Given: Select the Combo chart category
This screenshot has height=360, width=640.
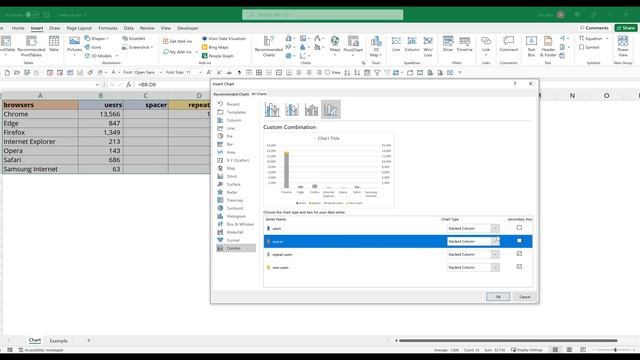Looking at the screenshot, I should click(x=236, y=248).
